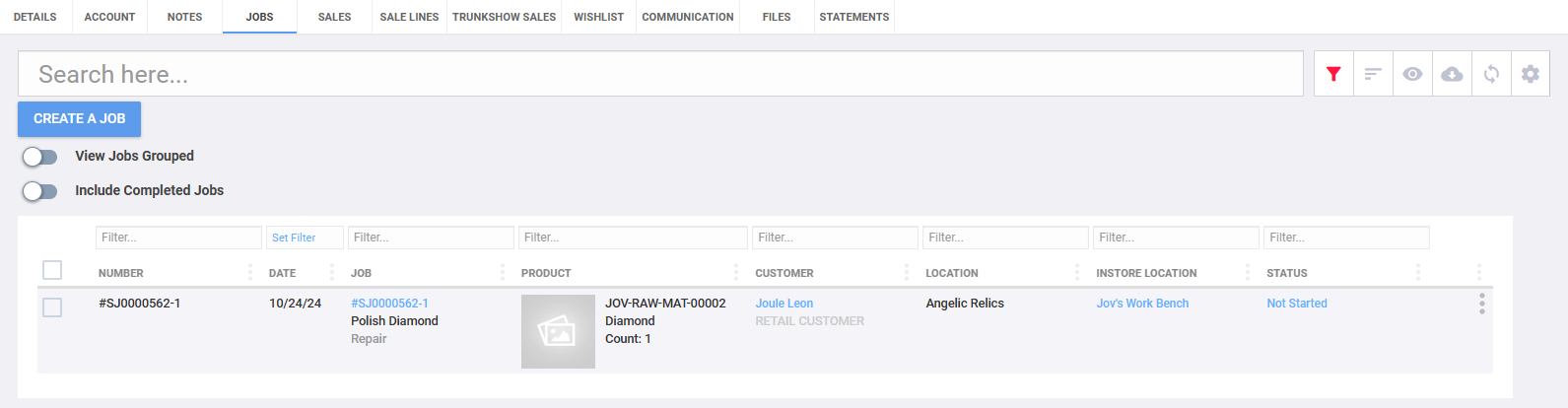1568x408 pixels.
Task: Click the Angelic Relics location cell
Action: coord(965,304)
